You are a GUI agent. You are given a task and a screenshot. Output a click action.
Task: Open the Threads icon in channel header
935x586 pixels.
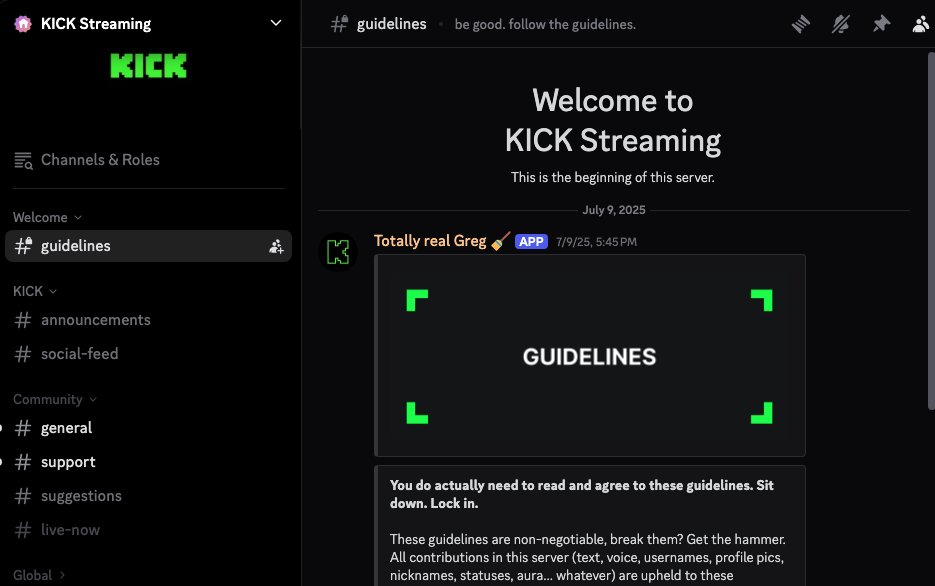pyautogui.click(x=800, y=24)
